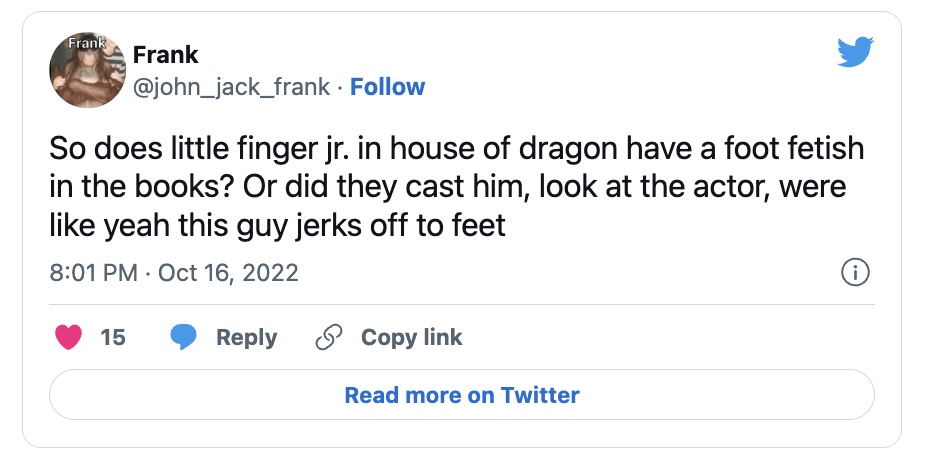Open the tweet info circle icon

click(855, 272)
